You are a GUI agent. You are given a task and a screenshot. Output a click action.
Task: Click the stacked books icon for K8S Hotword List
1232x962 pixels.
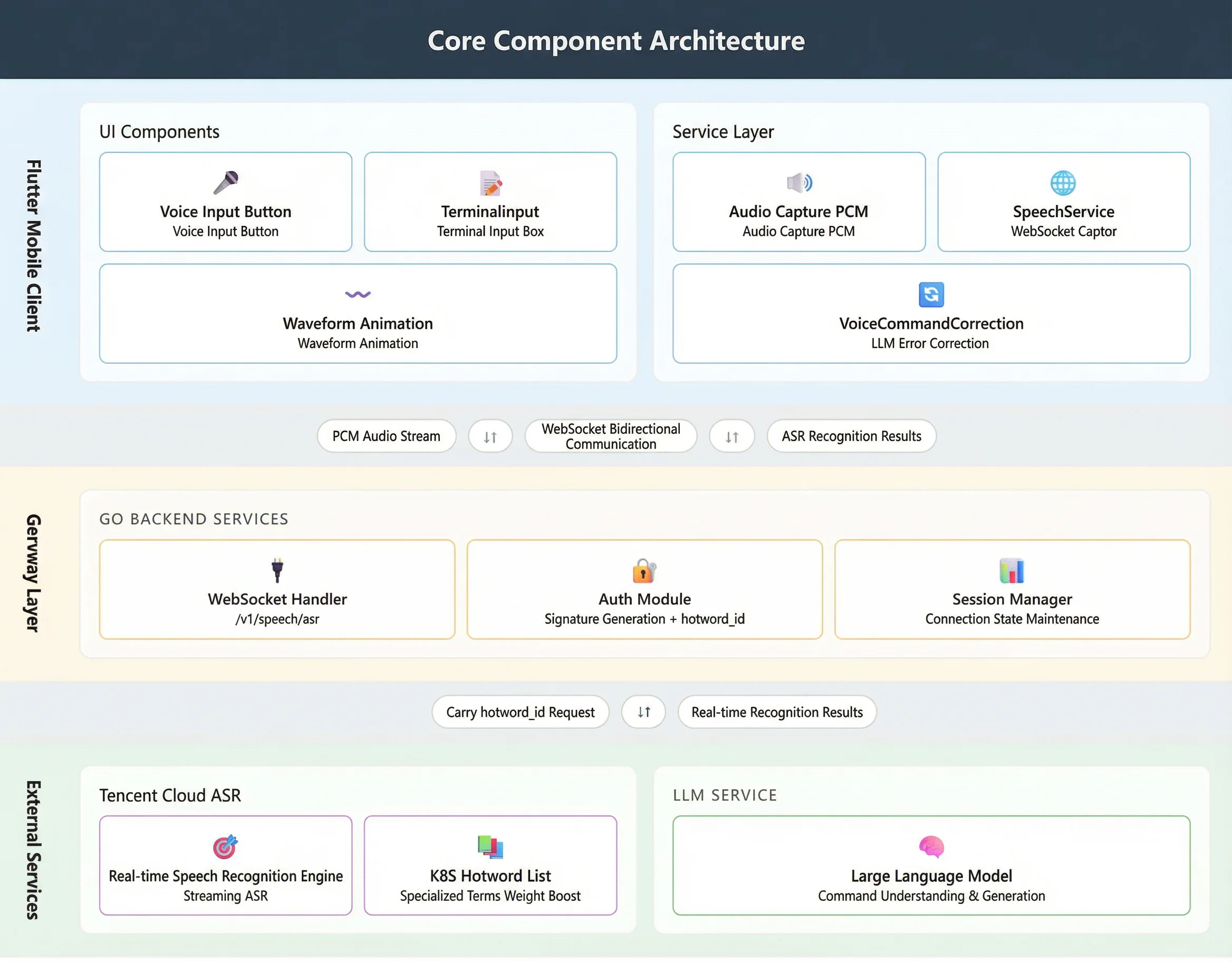490,846
